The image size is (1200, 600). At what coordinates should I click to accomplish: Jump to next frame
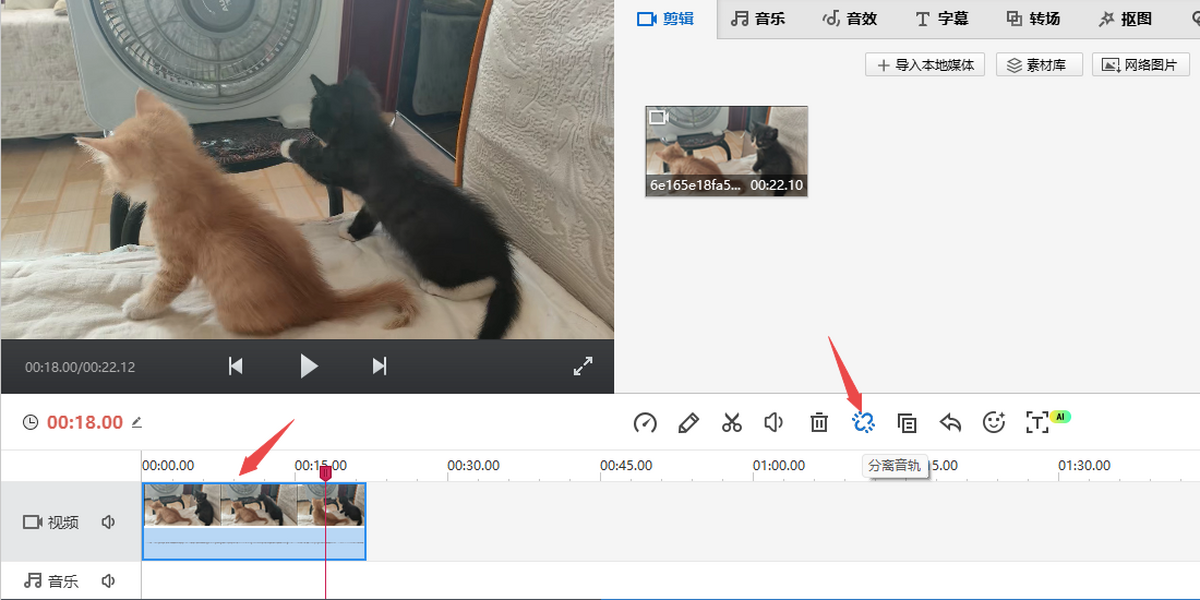pos(379,366)
